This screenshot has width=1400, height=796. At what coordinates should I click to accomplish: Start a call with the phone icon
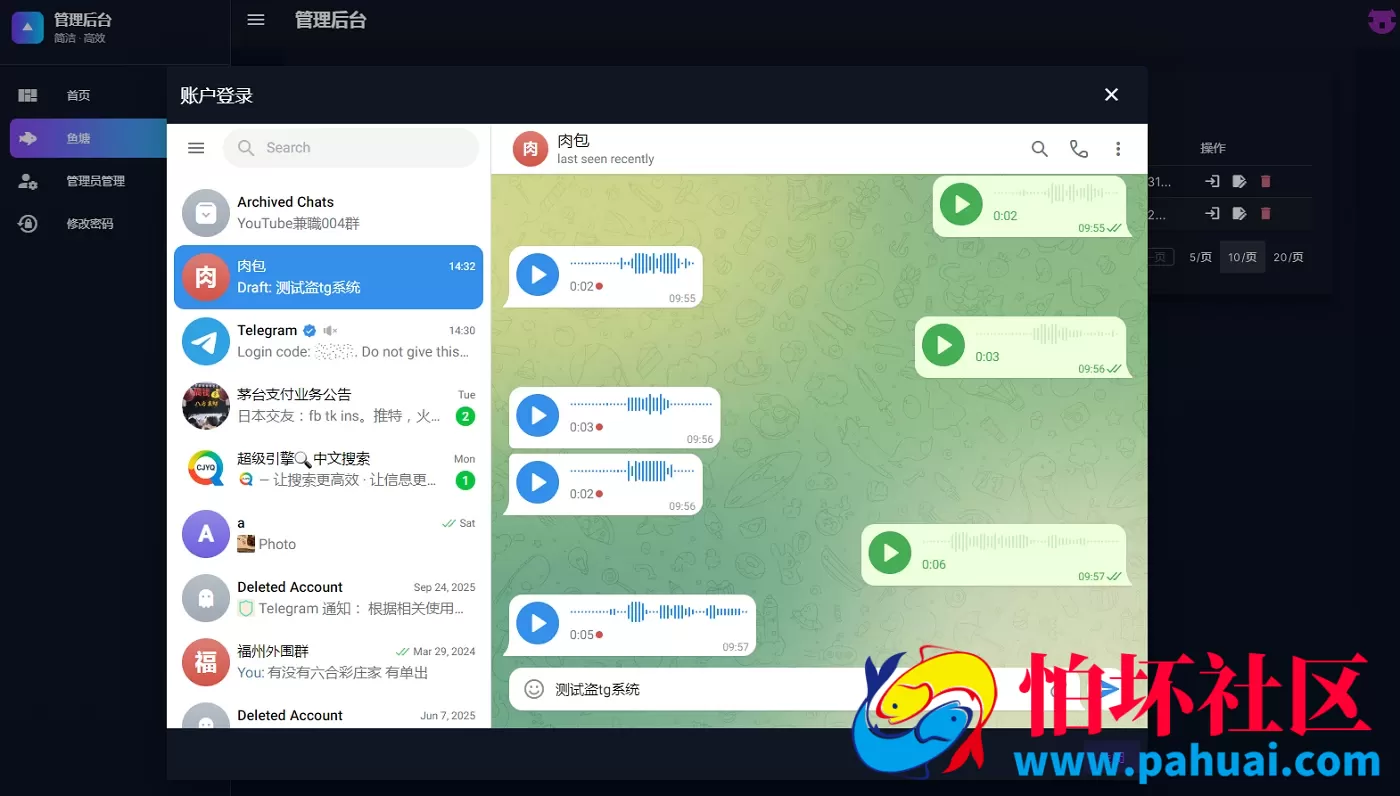1079,149
